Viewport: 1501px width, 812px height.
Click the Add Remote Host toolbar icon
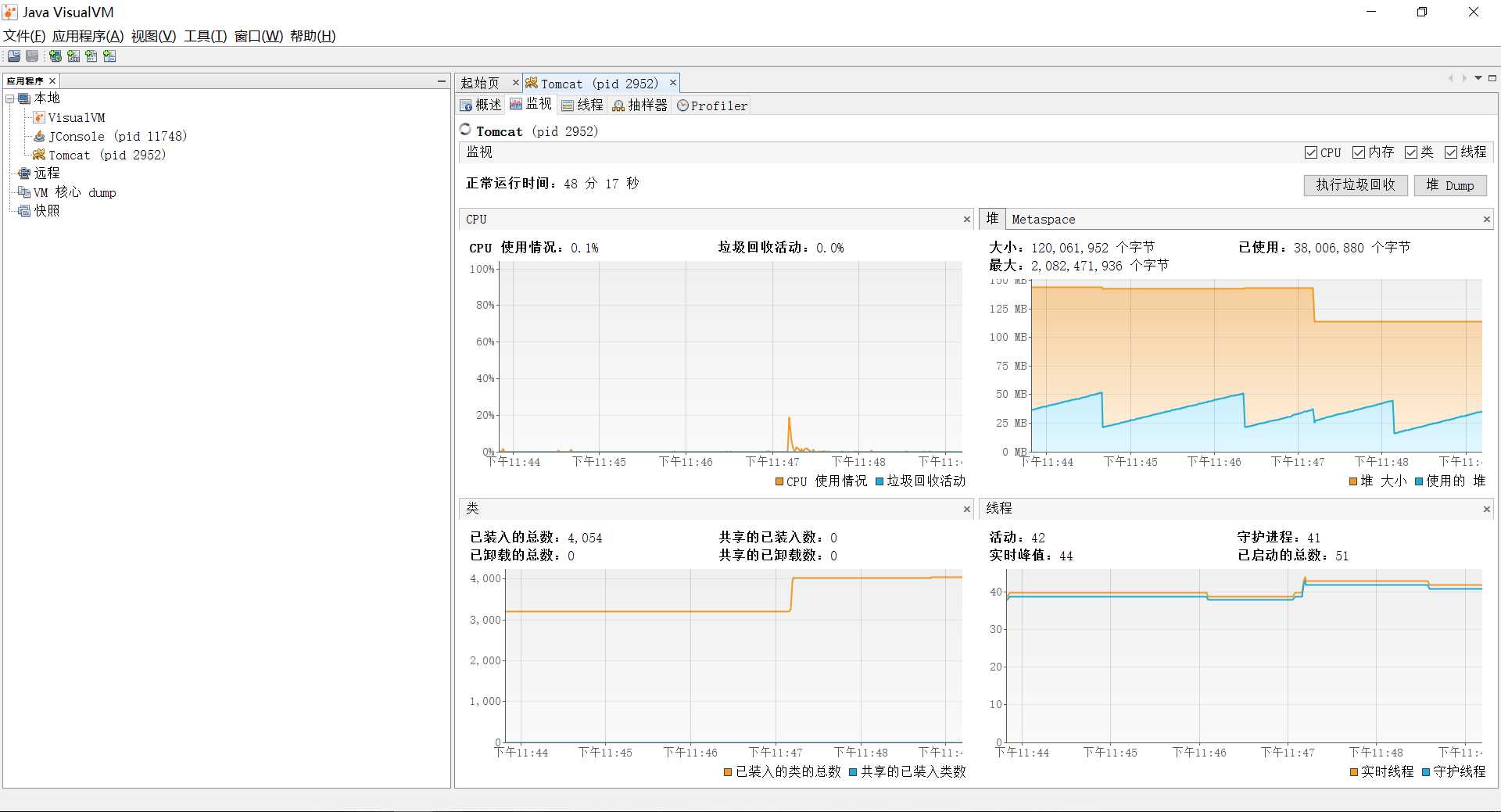(x=55, y=56)
